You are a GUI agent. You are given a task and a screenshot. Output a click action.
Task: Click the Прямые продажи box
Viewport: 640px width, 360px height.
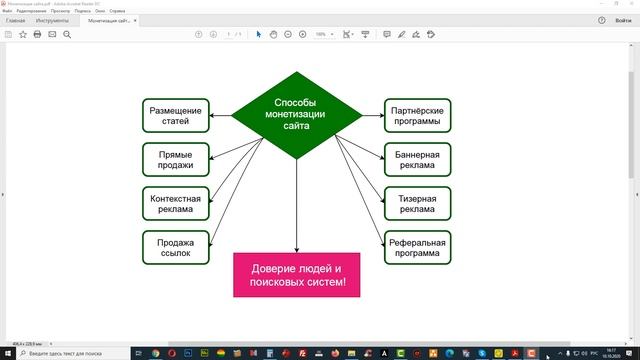coord(176,160)
